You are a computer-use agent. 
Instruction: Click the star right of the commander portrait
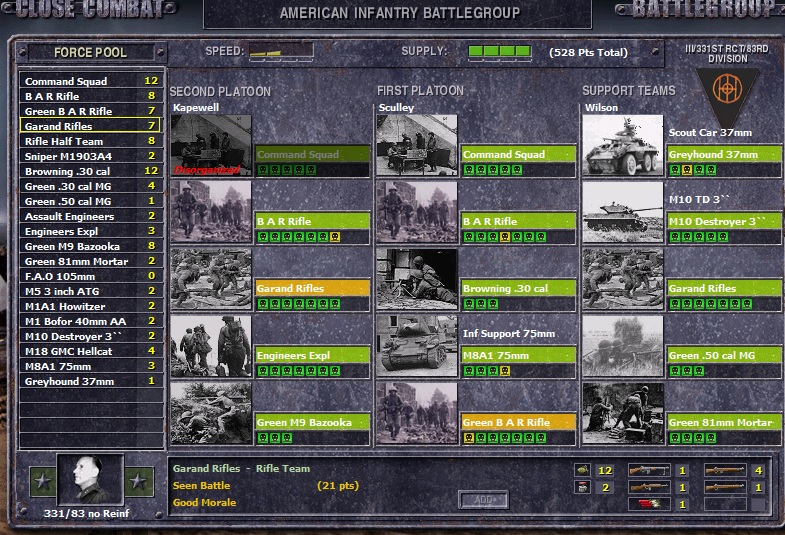click(x=140, y=482)
